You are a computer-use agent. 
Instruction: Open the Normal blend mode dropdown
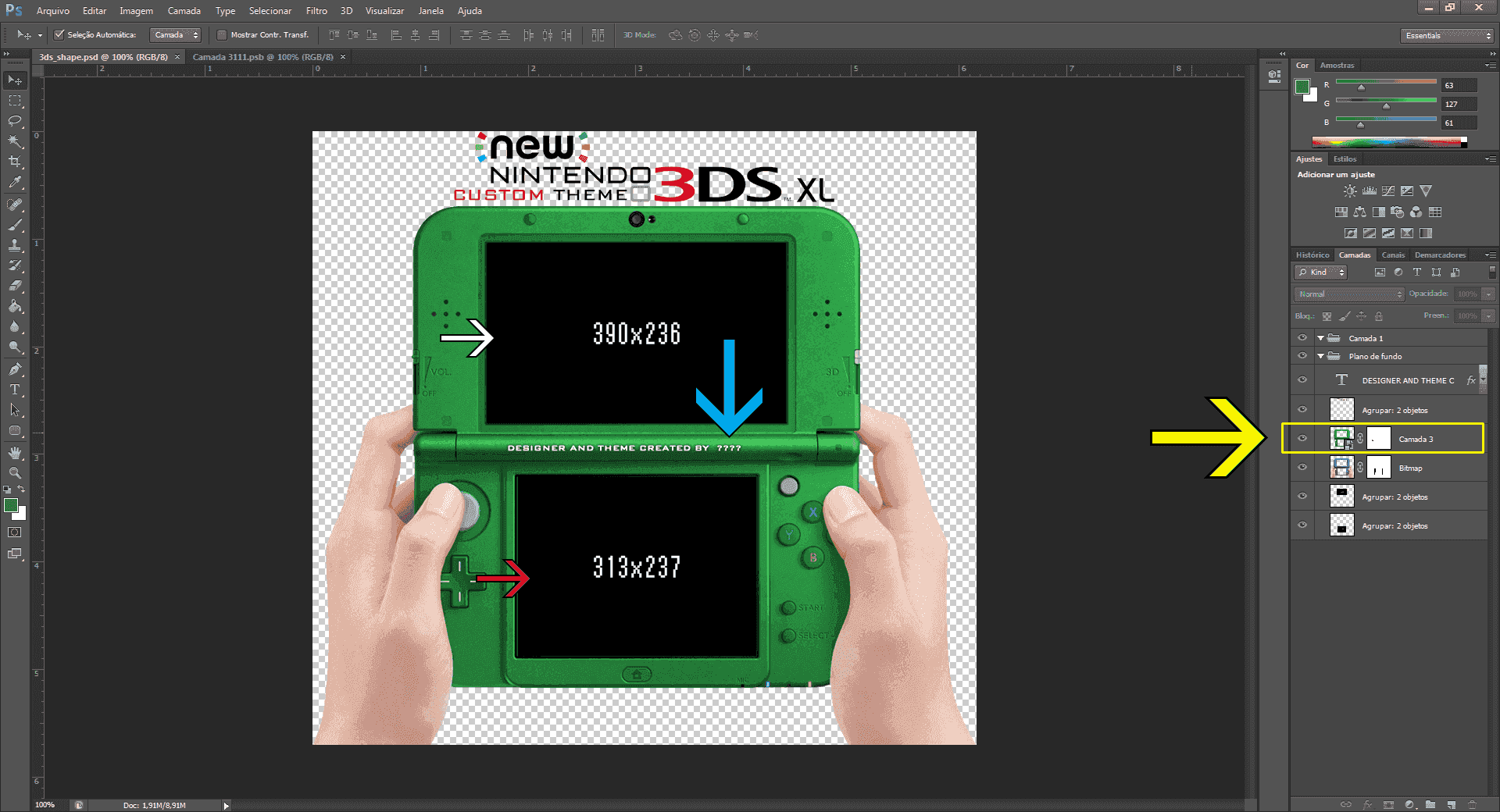point(1349,294)
